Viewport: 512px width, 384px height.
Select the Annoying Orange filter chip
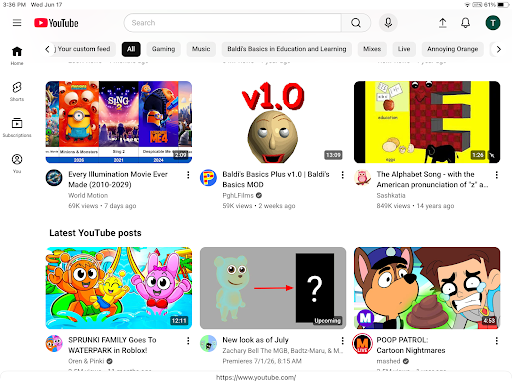tap(453, 49)
